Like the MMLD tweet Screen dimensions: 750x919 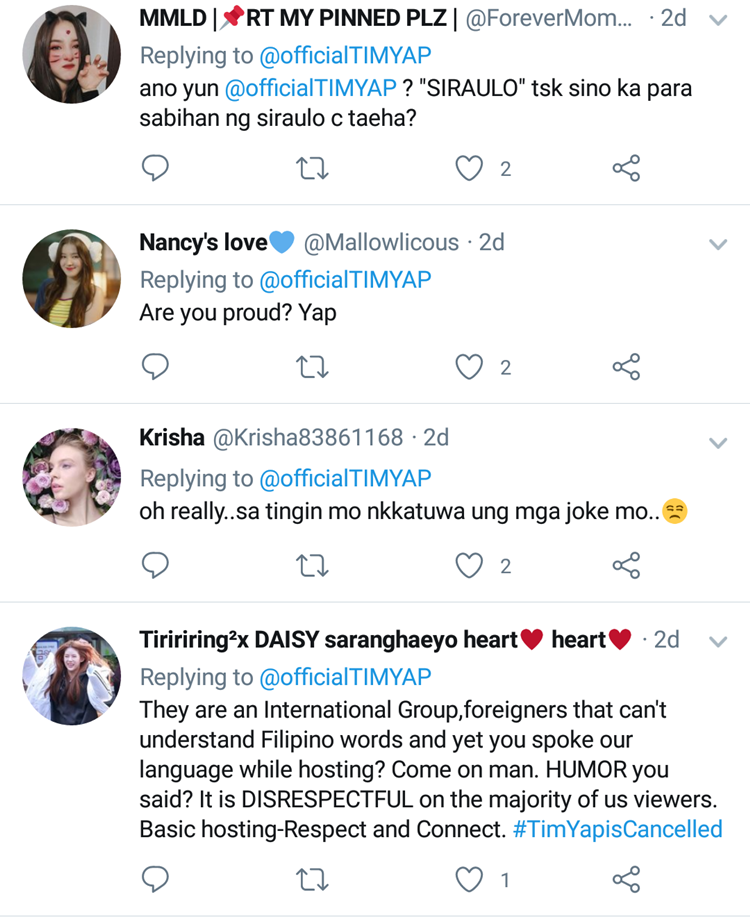point(469,169)
